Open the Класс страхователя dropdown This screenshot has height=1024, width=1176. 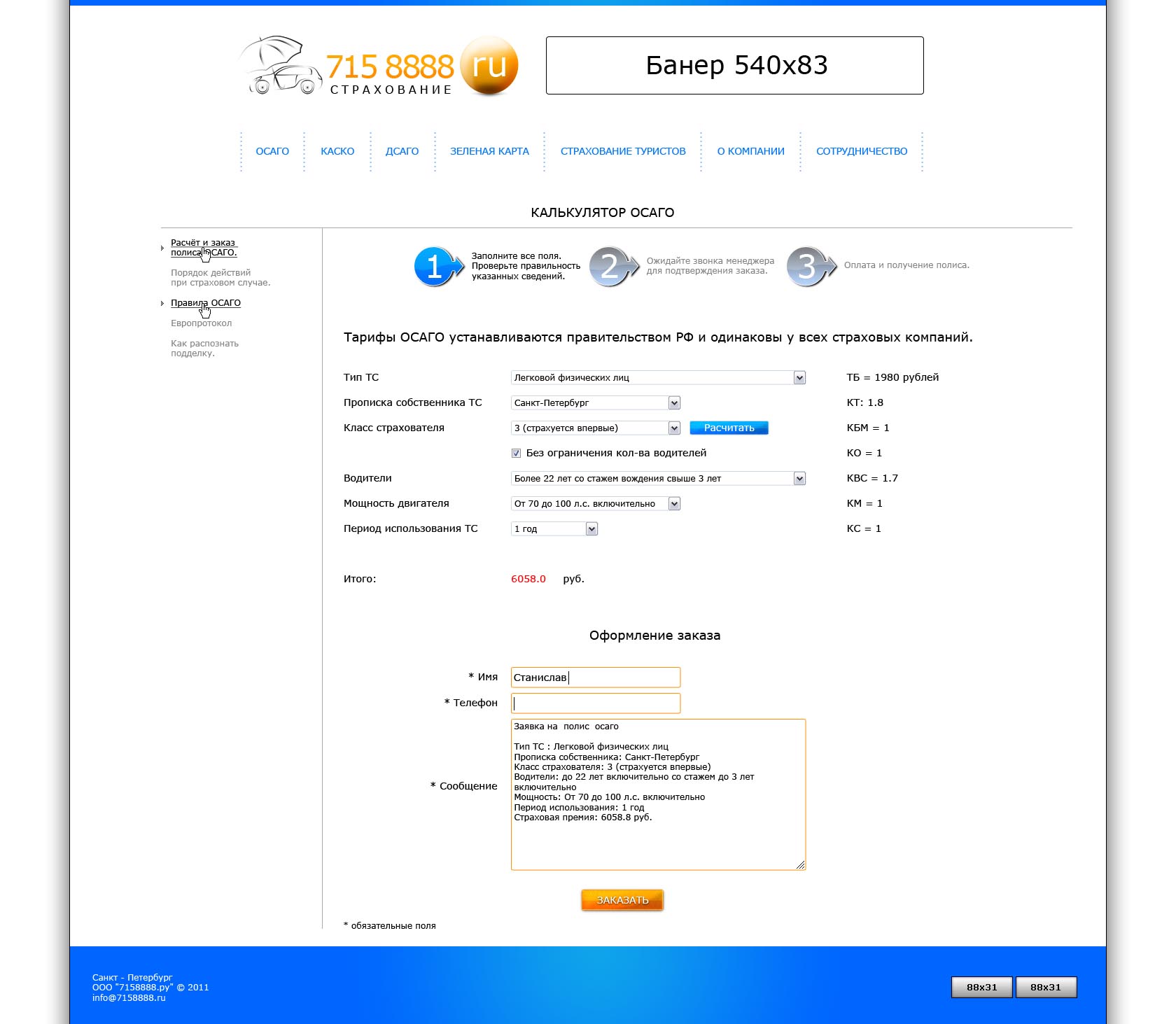click(x=596, y=428)
